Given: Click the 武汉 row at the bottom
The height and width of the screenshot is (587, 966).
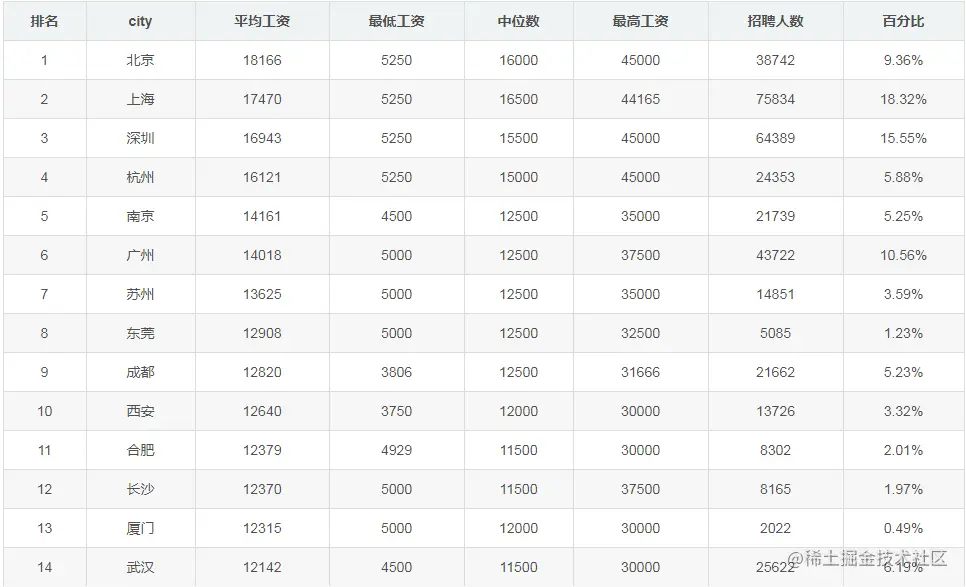Looking at the screenshot, I should click(139, 567).
